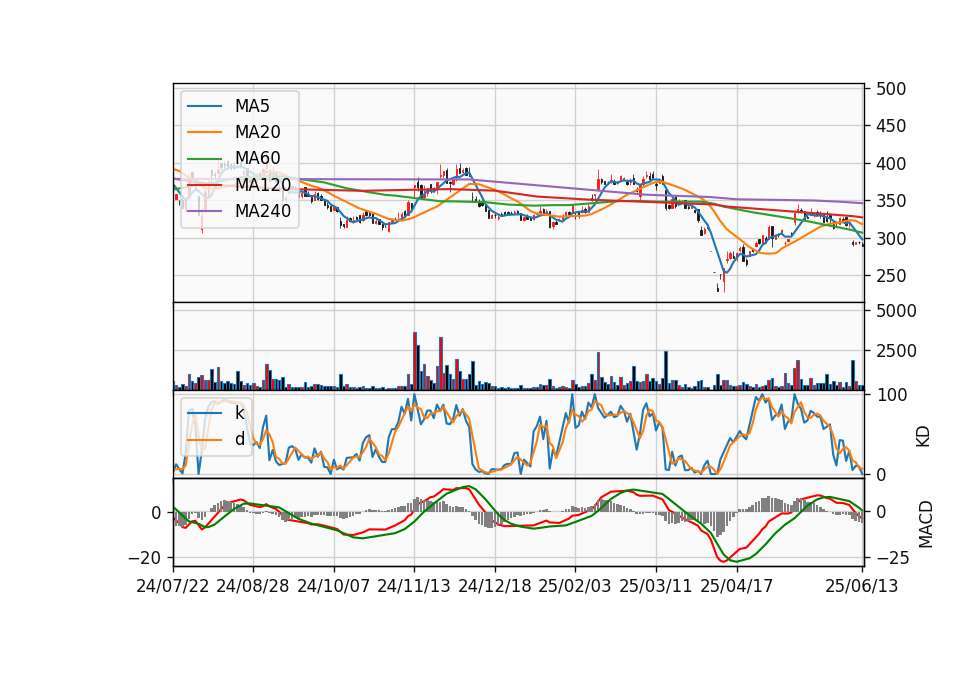Click the 100 tick on KD axis
The image size is (960, 690).
tap(891, 395)
